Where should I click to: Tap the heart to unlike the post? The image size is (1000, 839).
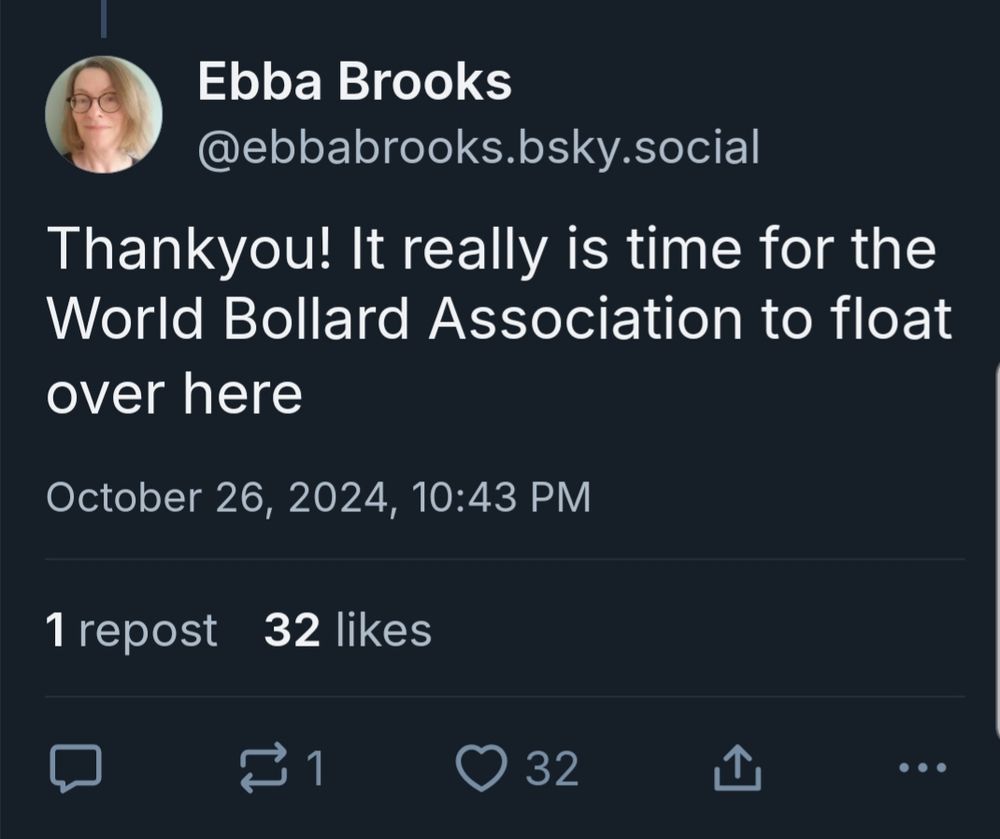point(484,766)
